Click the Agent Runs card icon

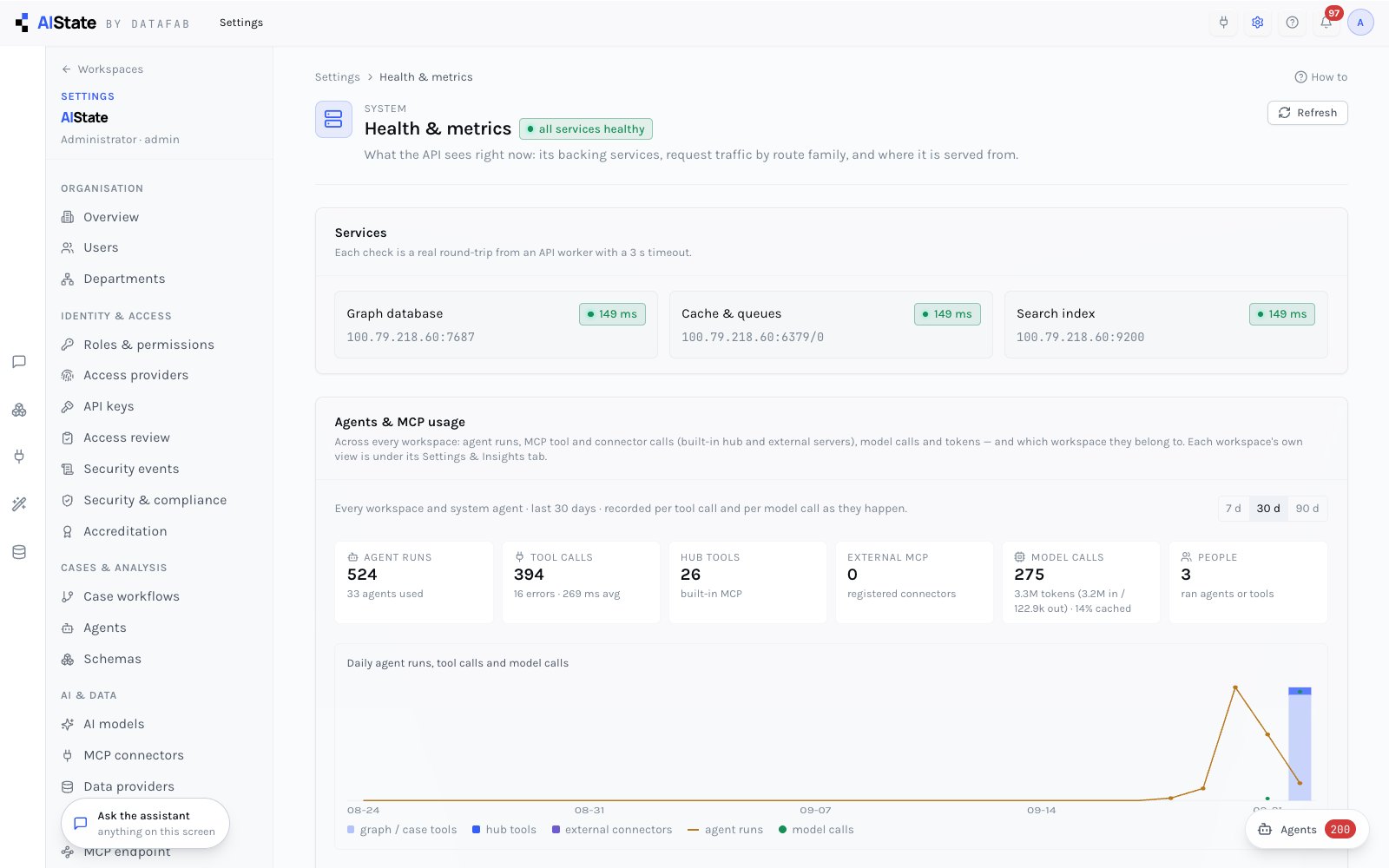tap(352, 557)
